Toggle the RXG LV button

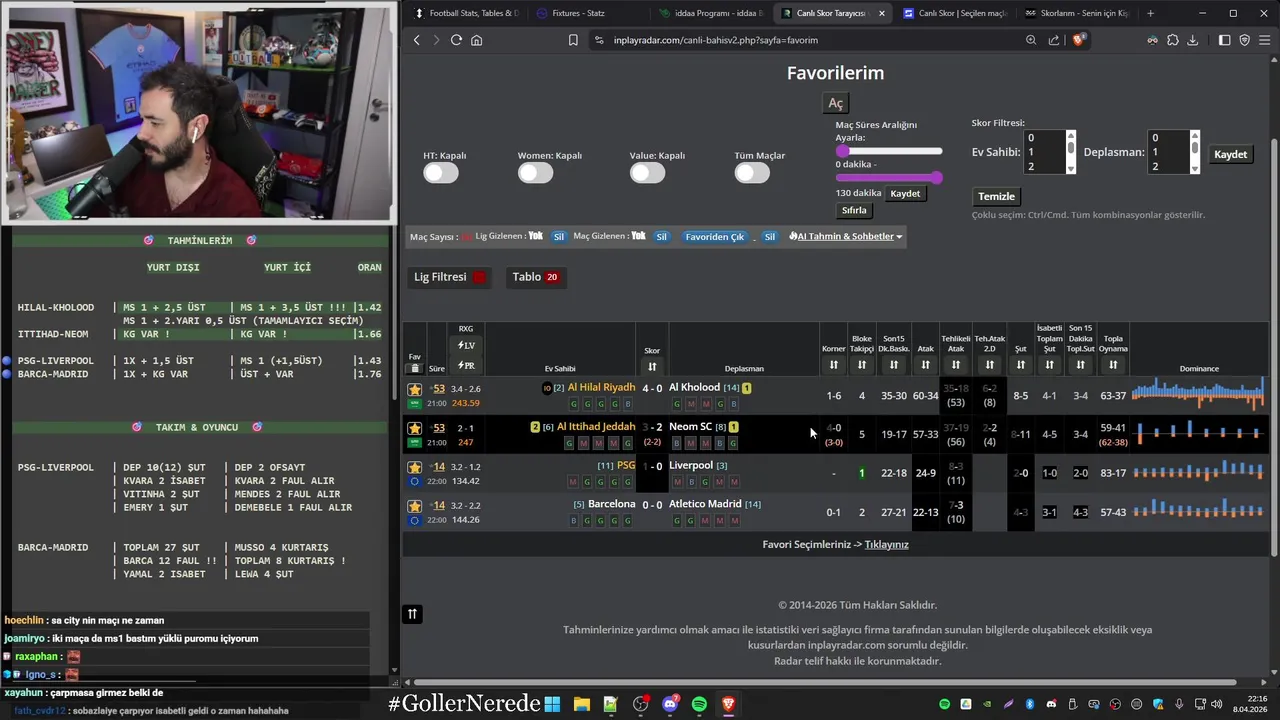click(x=466, y=345)
